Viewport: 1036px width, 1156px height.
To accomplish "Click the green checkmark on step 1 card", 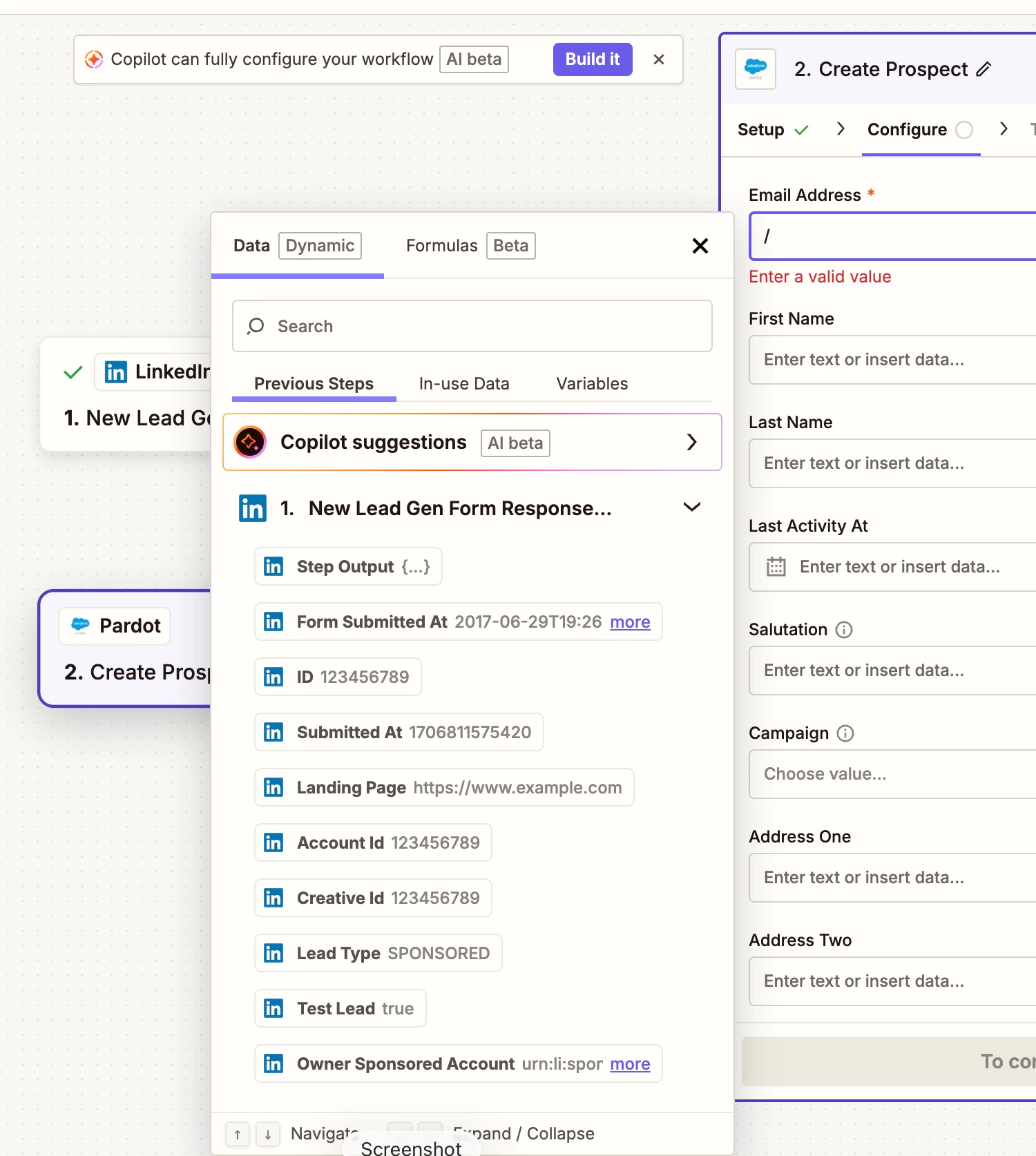I will point(73,373).
